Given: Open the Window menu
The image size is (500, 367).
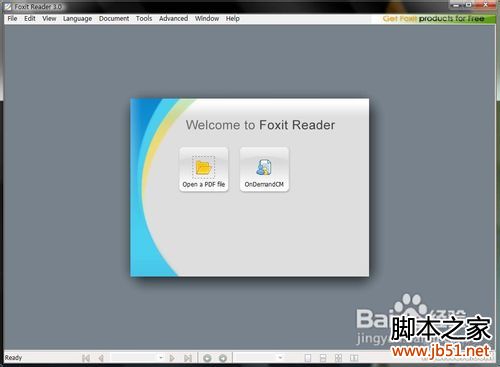Looking at the screenshot, I should point(207,19).
